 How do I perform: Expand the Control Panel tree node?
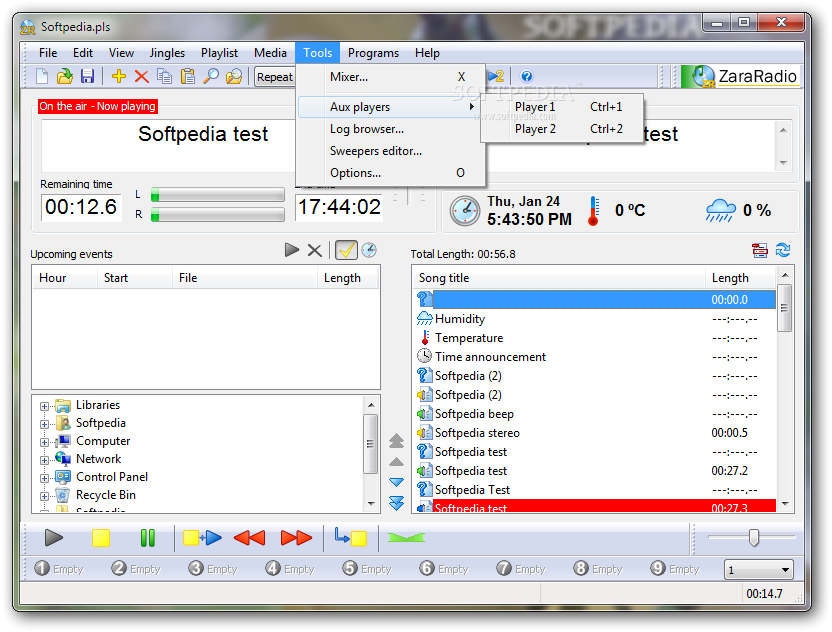(x=45, y=478)
